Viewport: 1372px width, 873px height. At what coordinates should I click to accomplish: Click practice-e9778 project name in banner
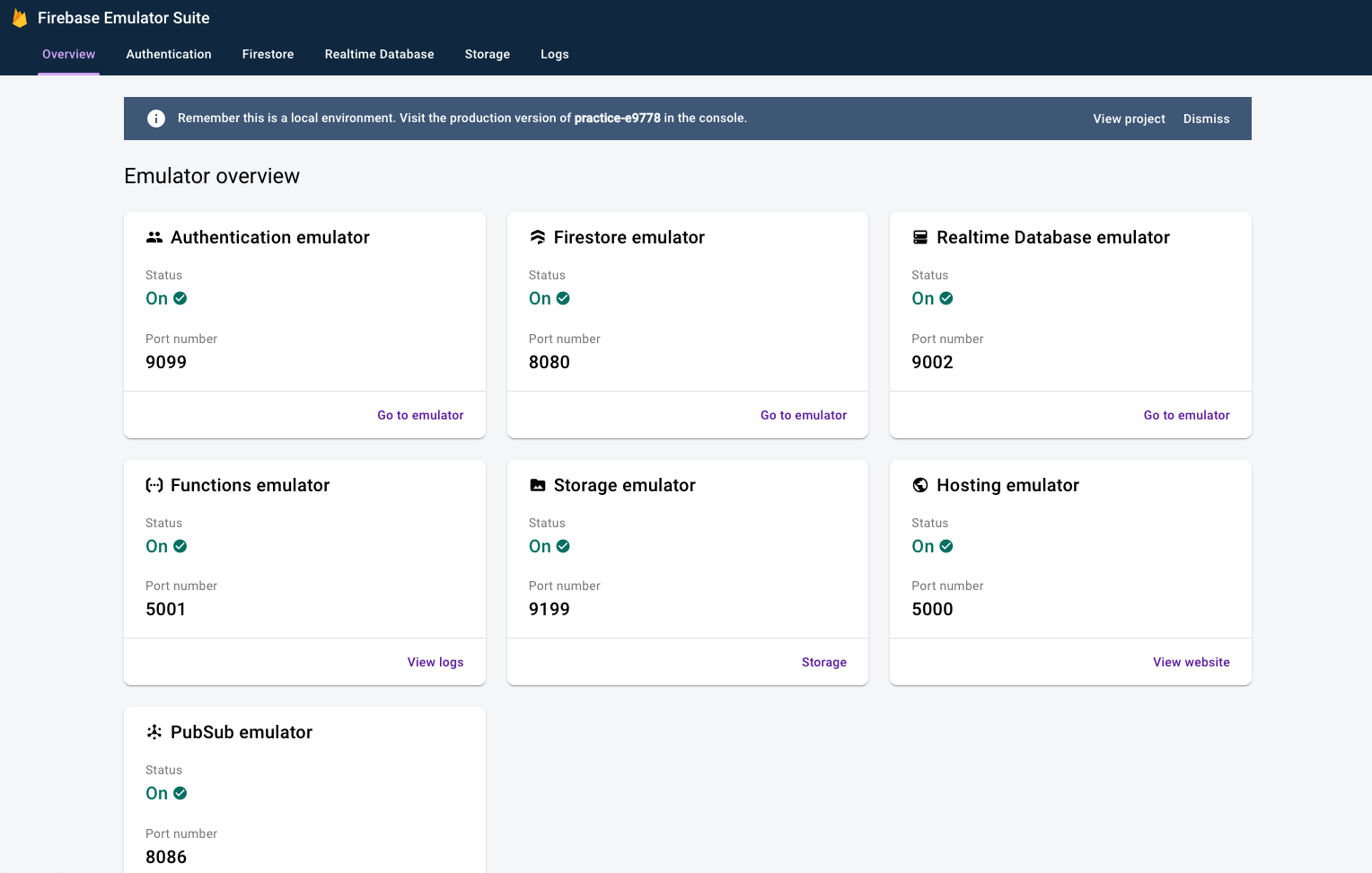[x=618, y=118]
